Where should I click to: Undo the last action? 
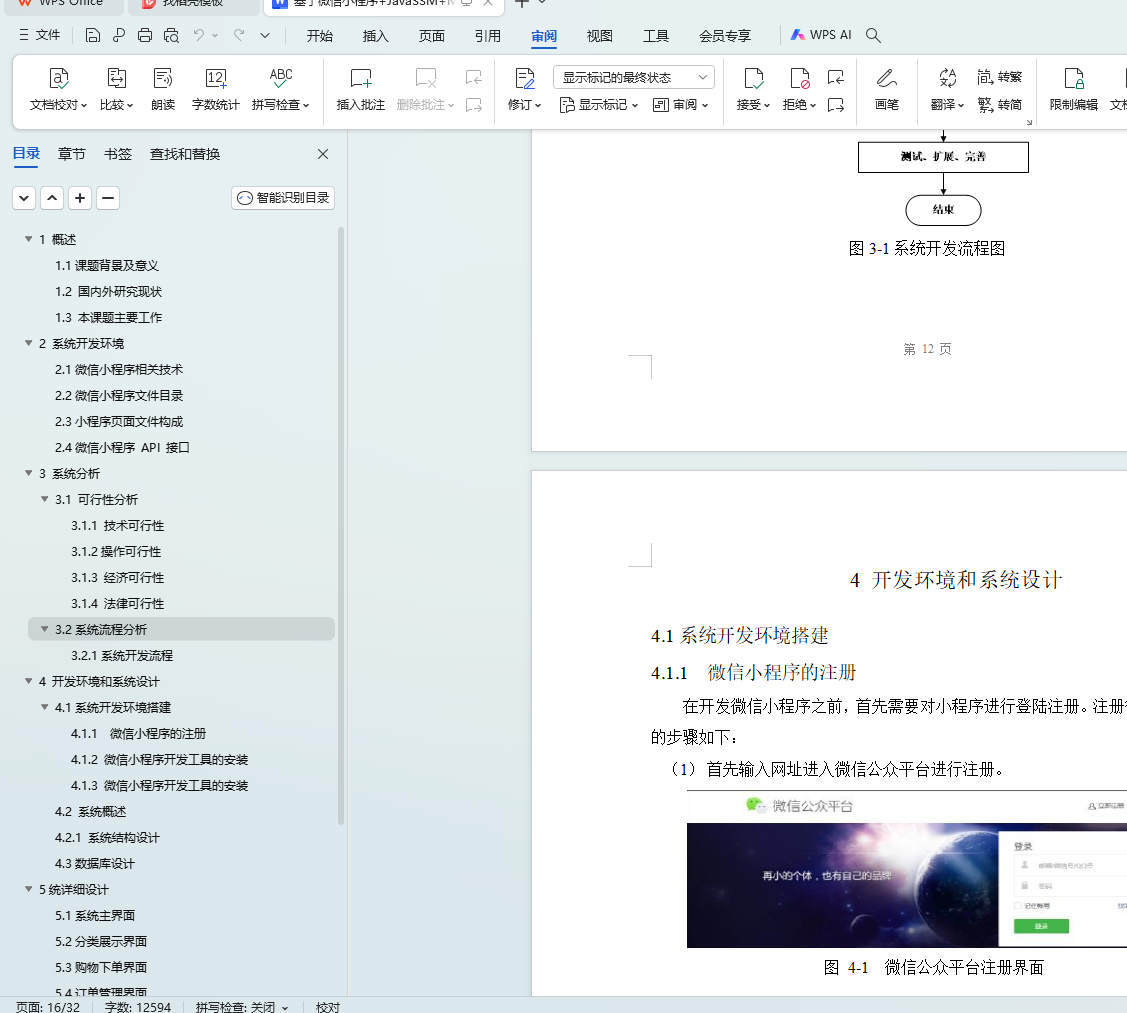[198, 35]
